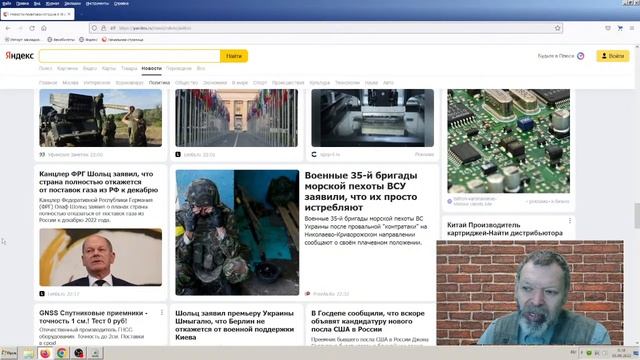Open the Инструменты menu
This screenshot has height=360, width=640.
pos(97,3)
